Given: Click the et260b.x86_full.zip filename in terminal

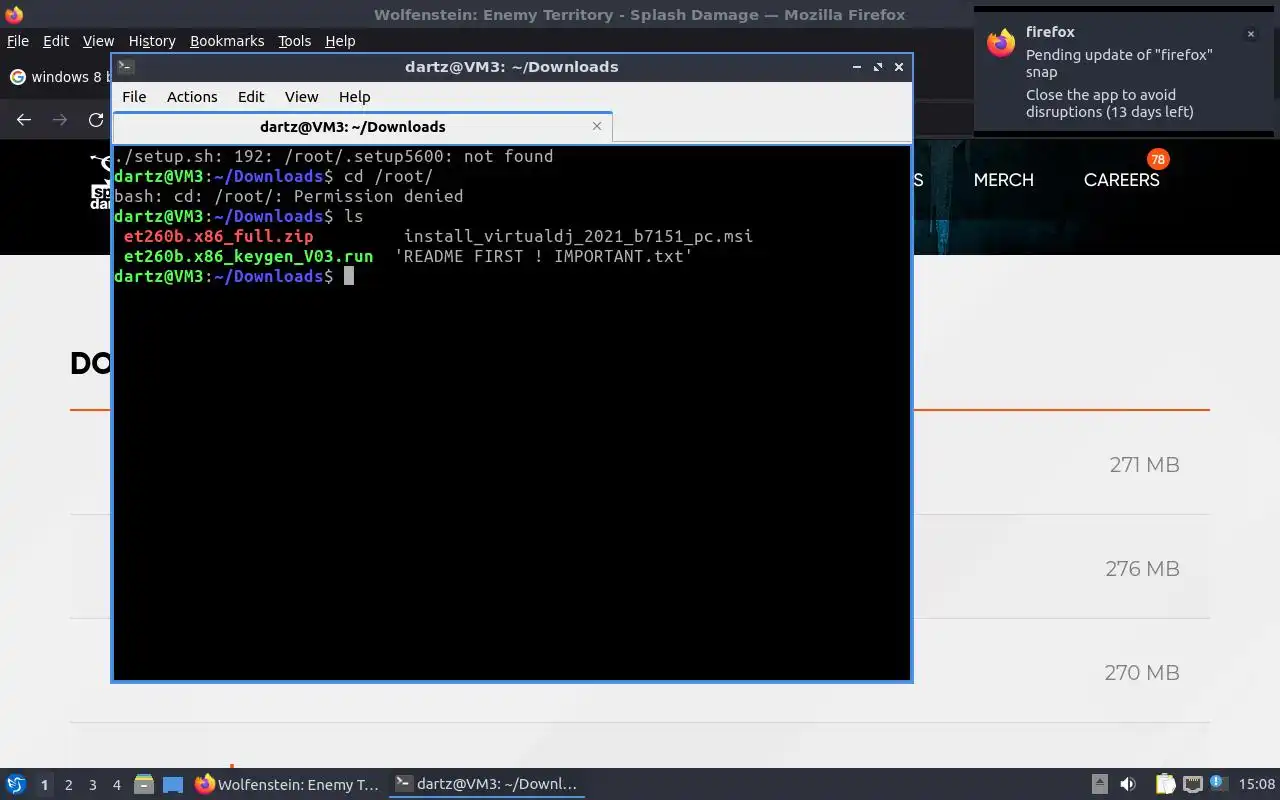Looking at the screenshot, I should click(x=218, y=237).
